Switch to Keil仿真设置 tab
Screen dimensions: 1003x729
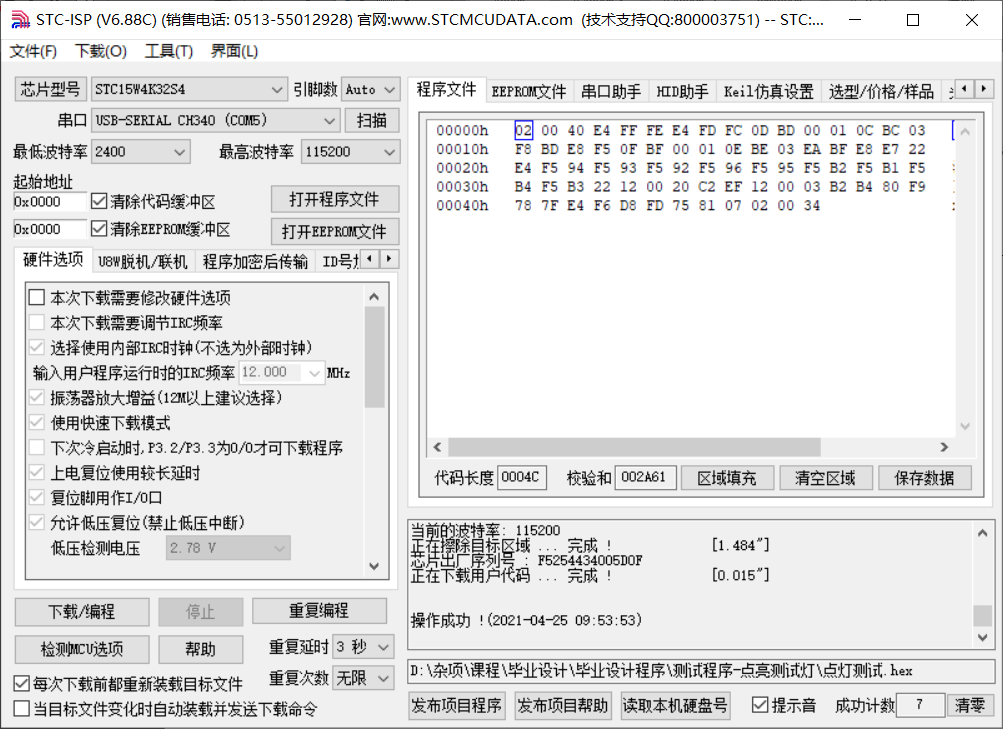(768, 92)
